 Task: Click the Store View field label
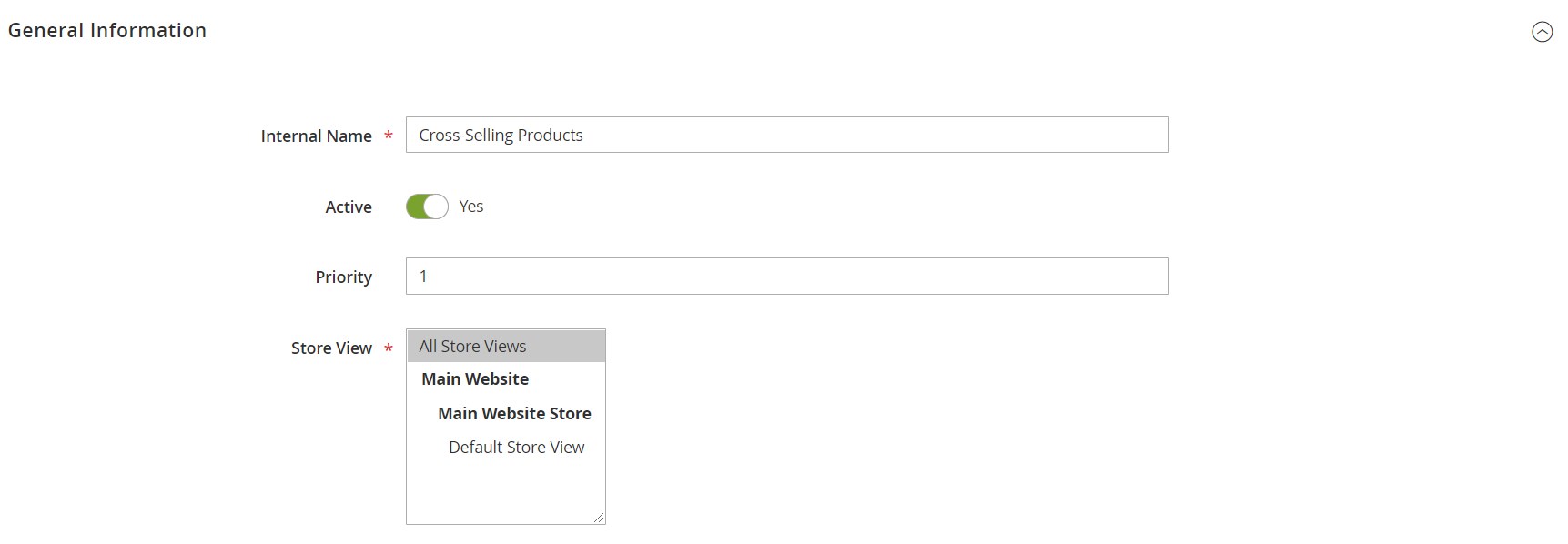331,348
